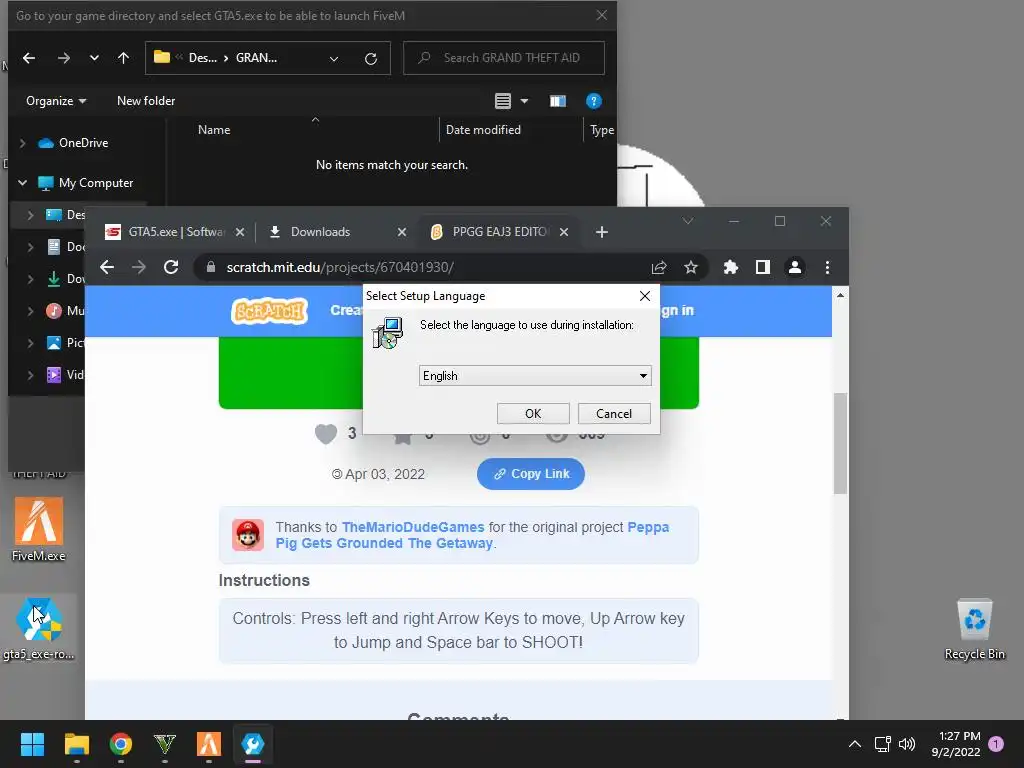Image resolution: width=1024 pixels, height=768 pixels.
Task: Click New folder in file dialog
Action: point(146,101)
